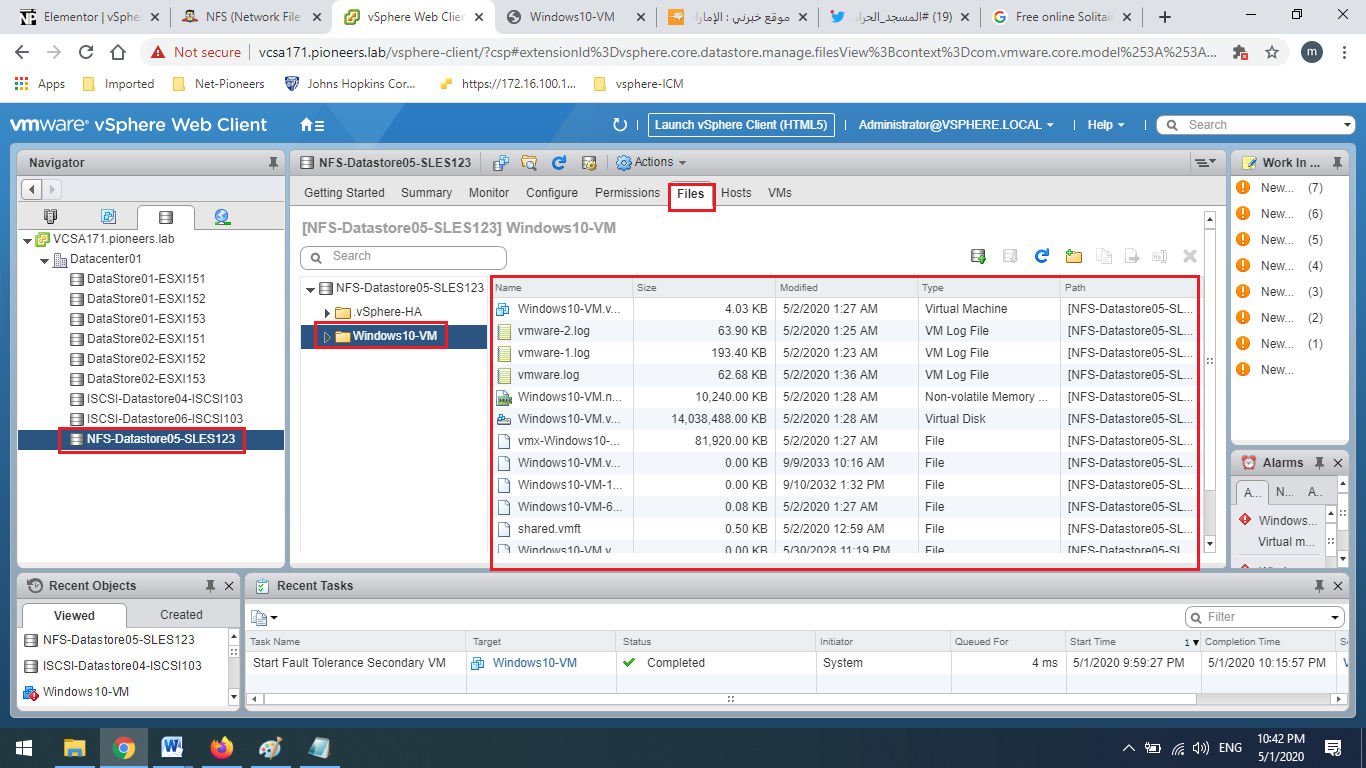The image size is (1366, 768).
Task: Pin the Navigator panel
Action: pos(273,162)
